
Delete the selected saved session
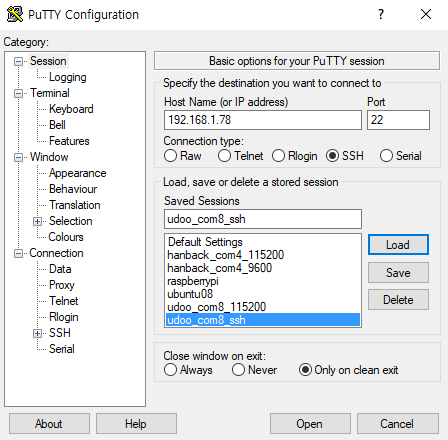pos(398,300)
